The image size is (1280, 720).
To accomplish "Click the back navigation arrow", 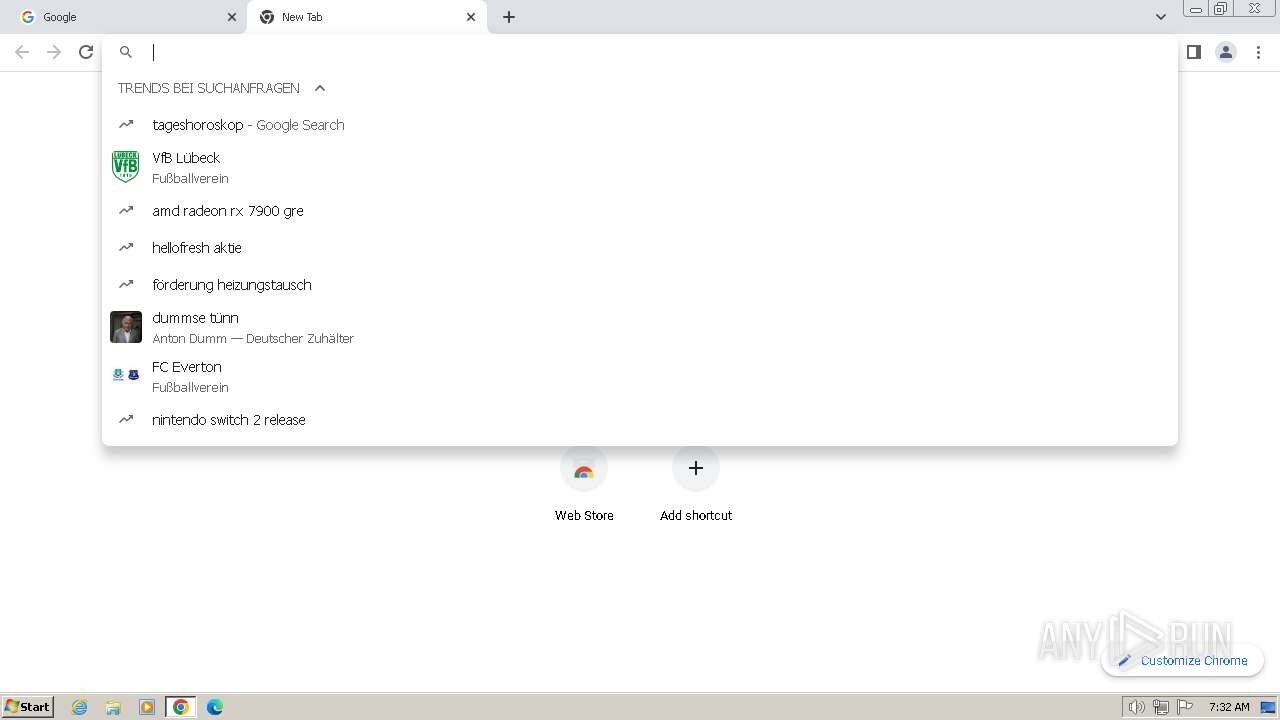I will [x=22, y=52].
